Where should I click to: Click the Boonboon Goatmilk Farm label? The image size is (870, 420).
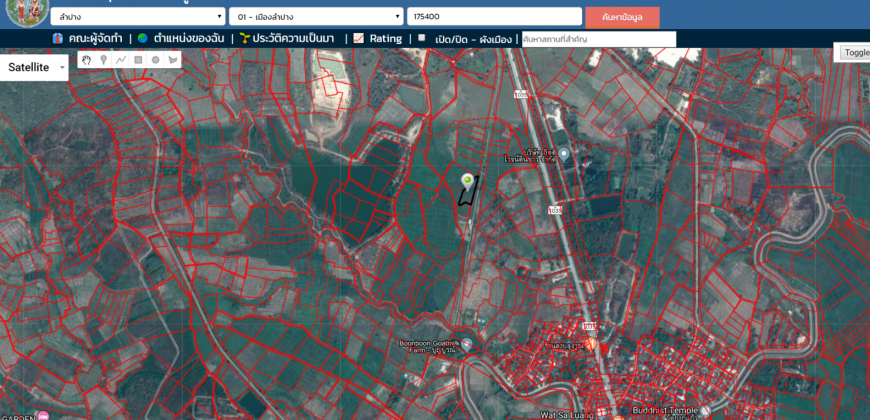(429, 347)
